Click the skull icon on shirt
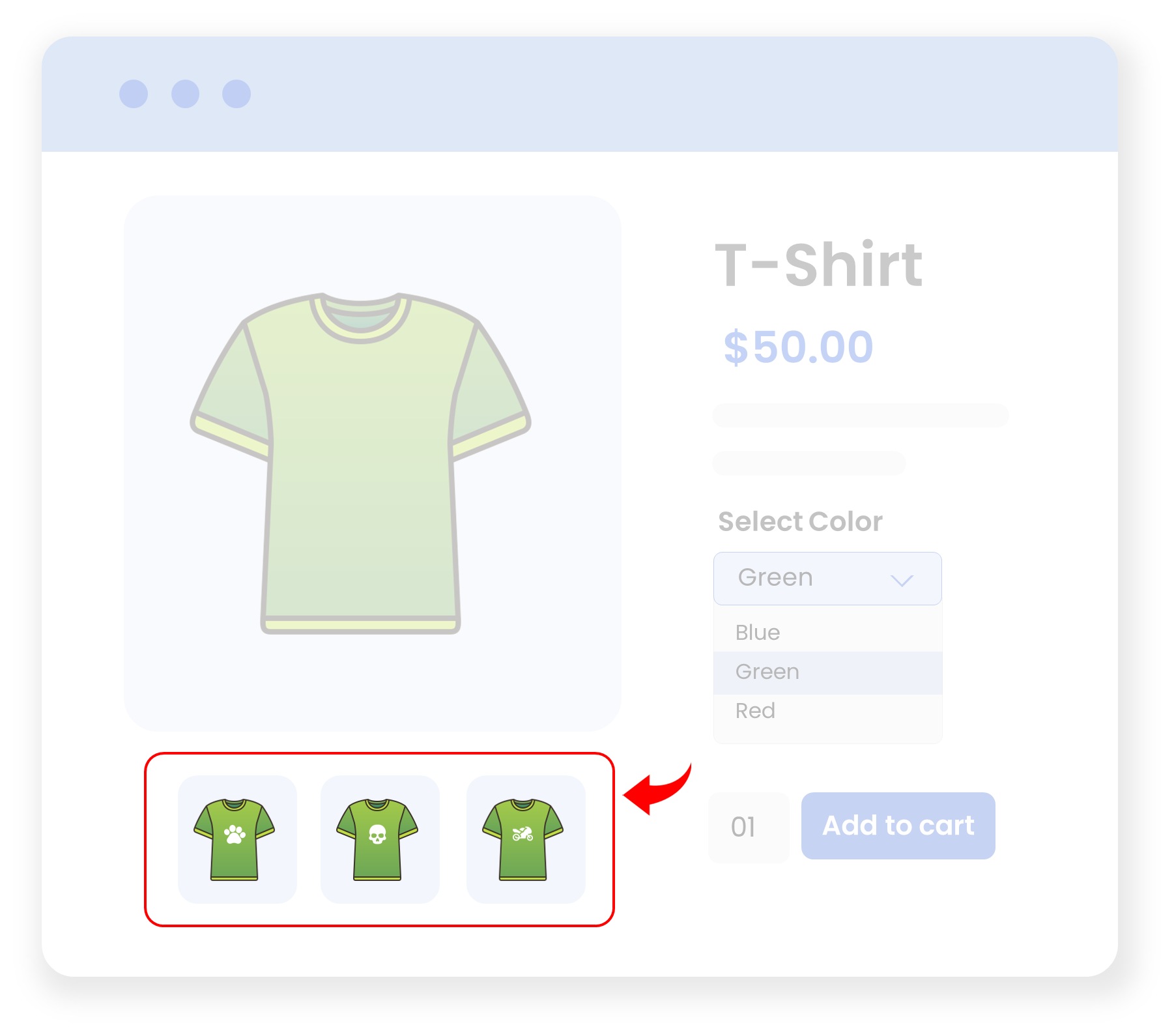This screenshot has width=1174, height=1036. [x=377, y=834]
